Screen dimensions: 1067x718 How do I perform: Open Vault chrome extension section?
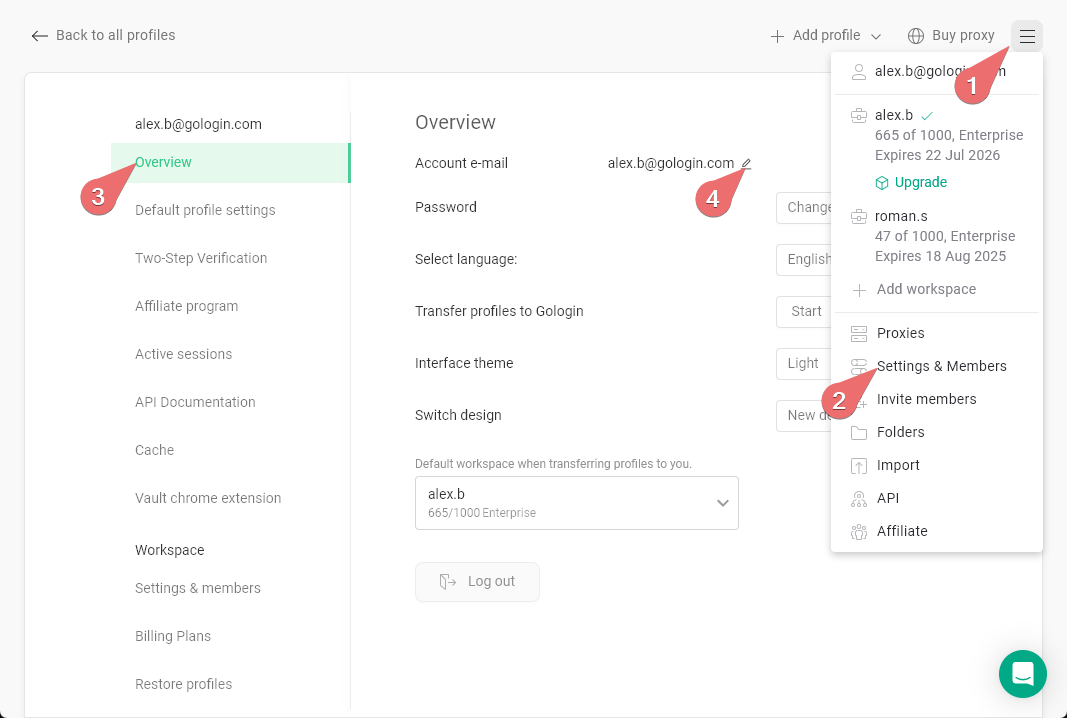tap(208, 498)
